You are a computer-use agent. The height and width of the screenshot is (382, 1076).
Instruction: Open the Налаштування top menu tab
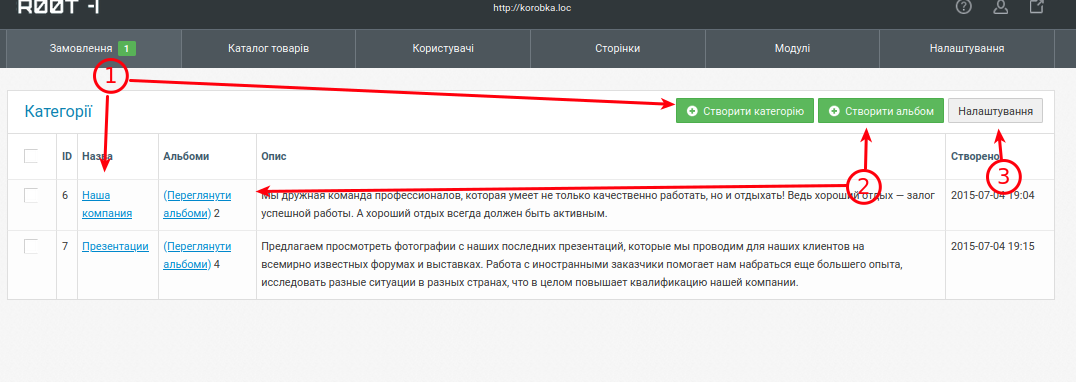tap(967, 49)
